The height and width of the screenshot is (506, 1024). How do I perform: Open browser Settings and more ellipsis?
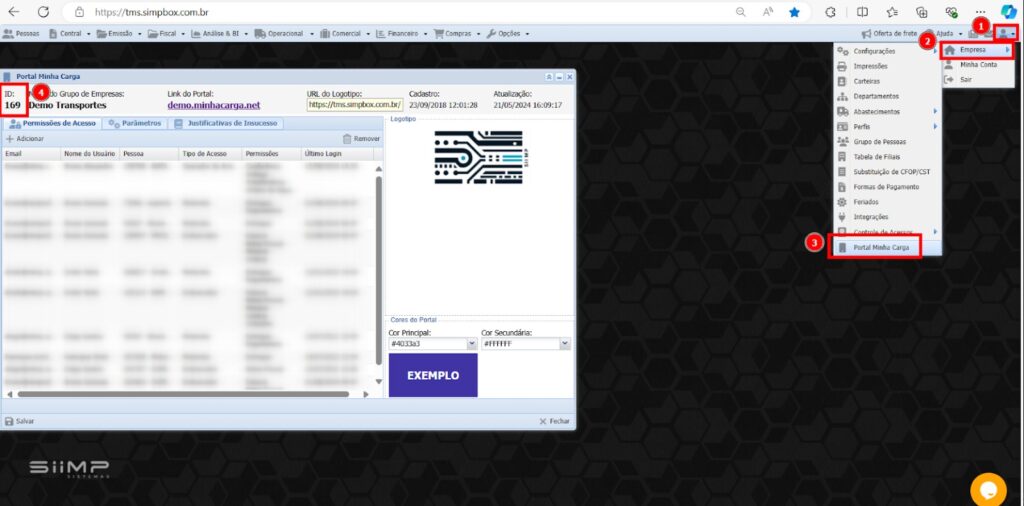[x=980, y=12]
